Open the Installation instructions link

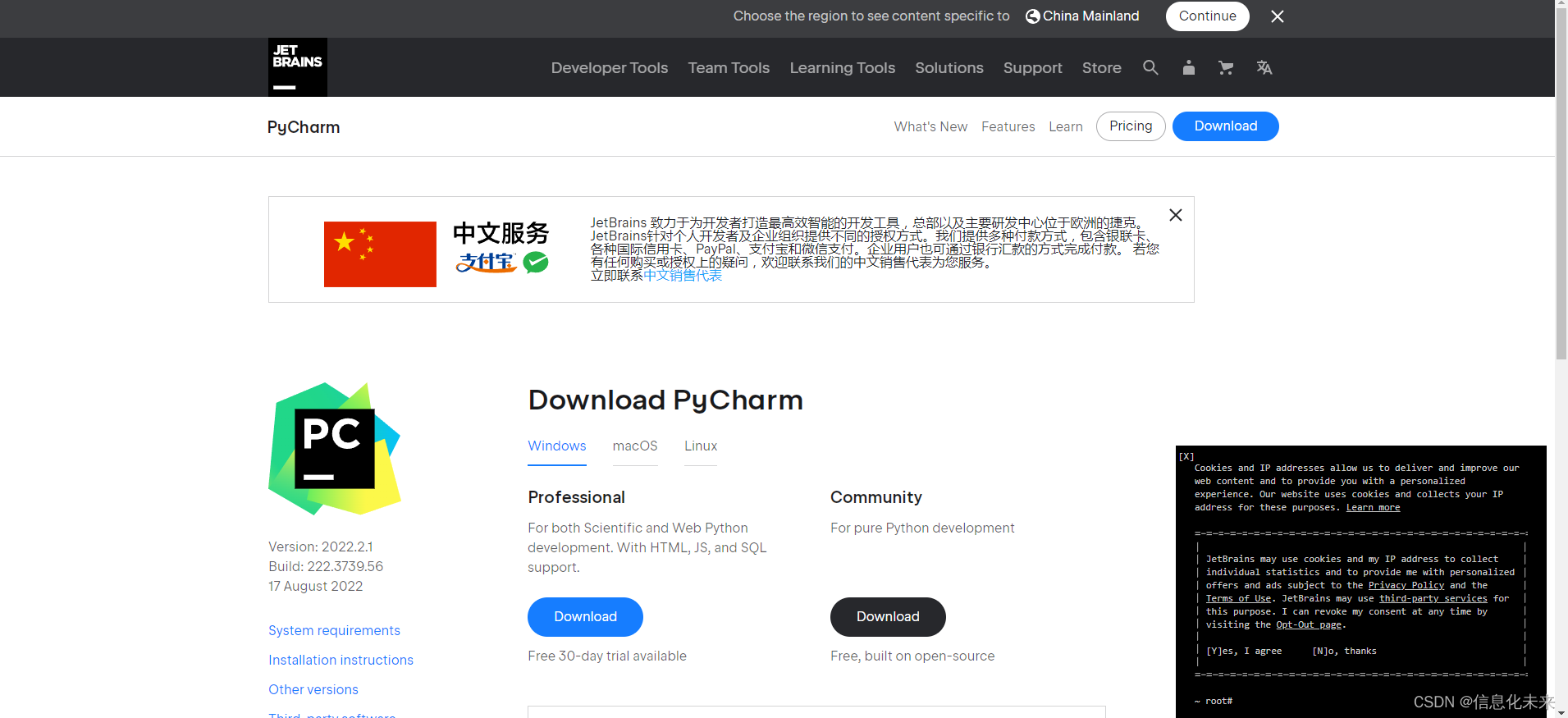click(x=341, y=660)
